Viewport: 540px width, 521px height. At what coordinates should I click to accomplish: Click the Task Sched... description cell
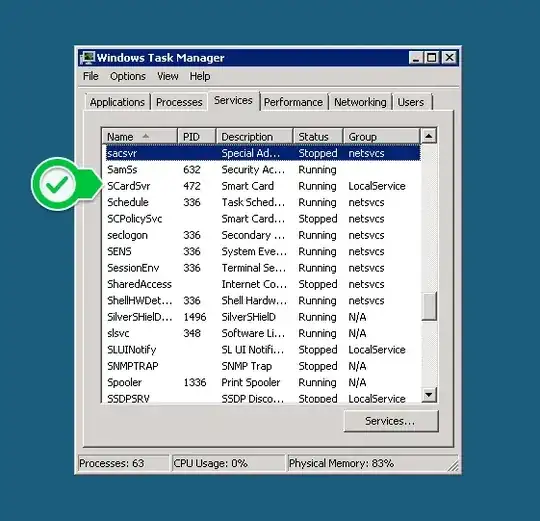(253, 202)
